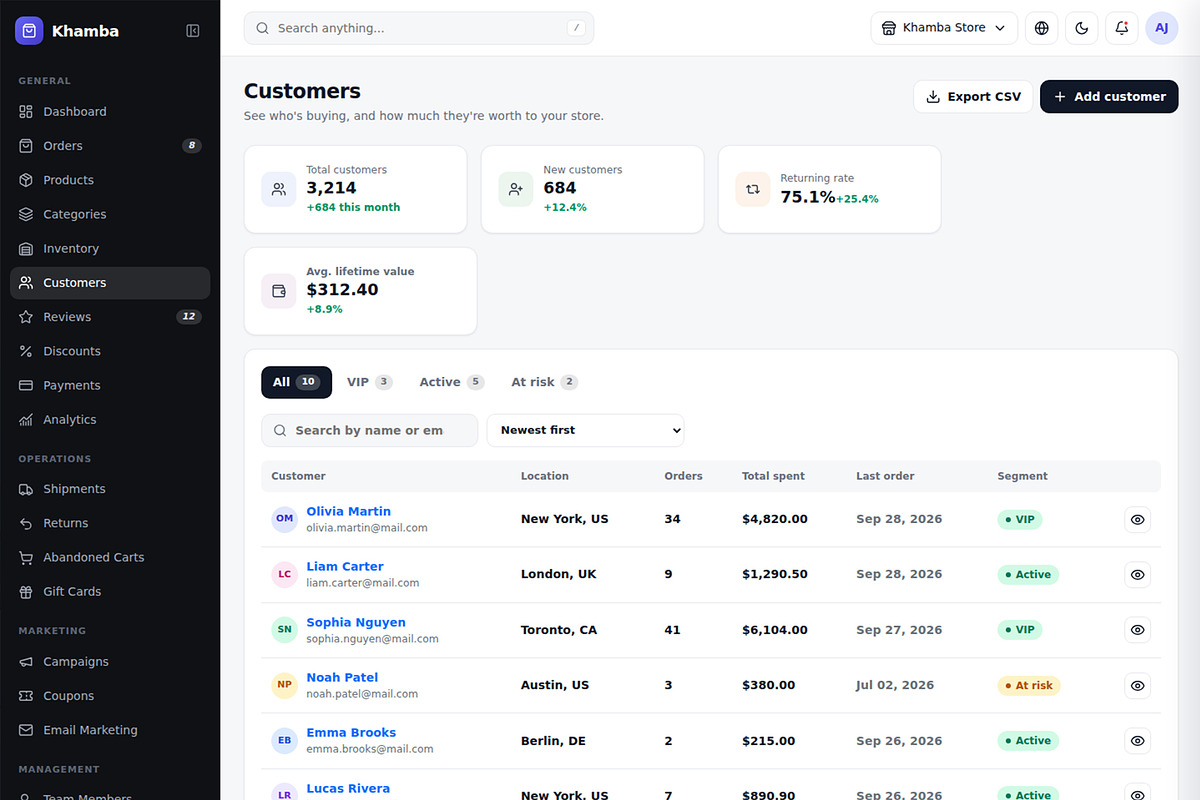The image size is (1200, 800).
Task: Open the Khamba Store switcher dropdown
Action: point(944,28)
